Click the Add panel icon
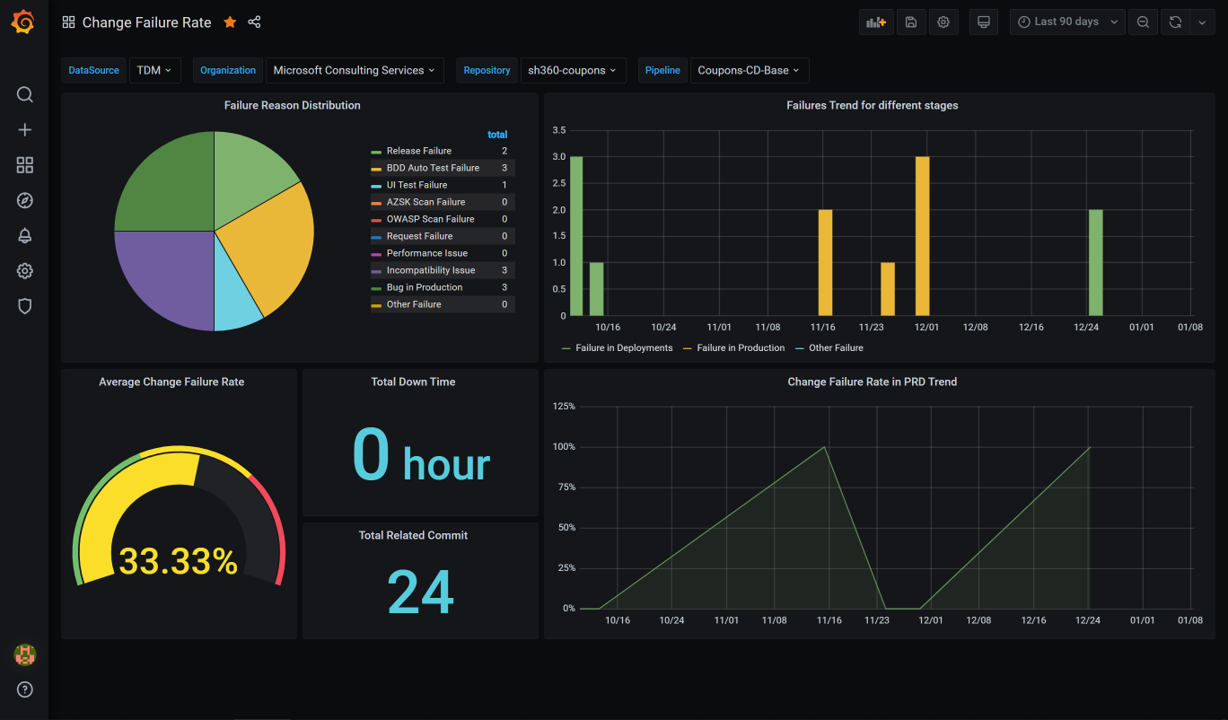The width and height of the screenshot is (1228, 720). point(876,22)
